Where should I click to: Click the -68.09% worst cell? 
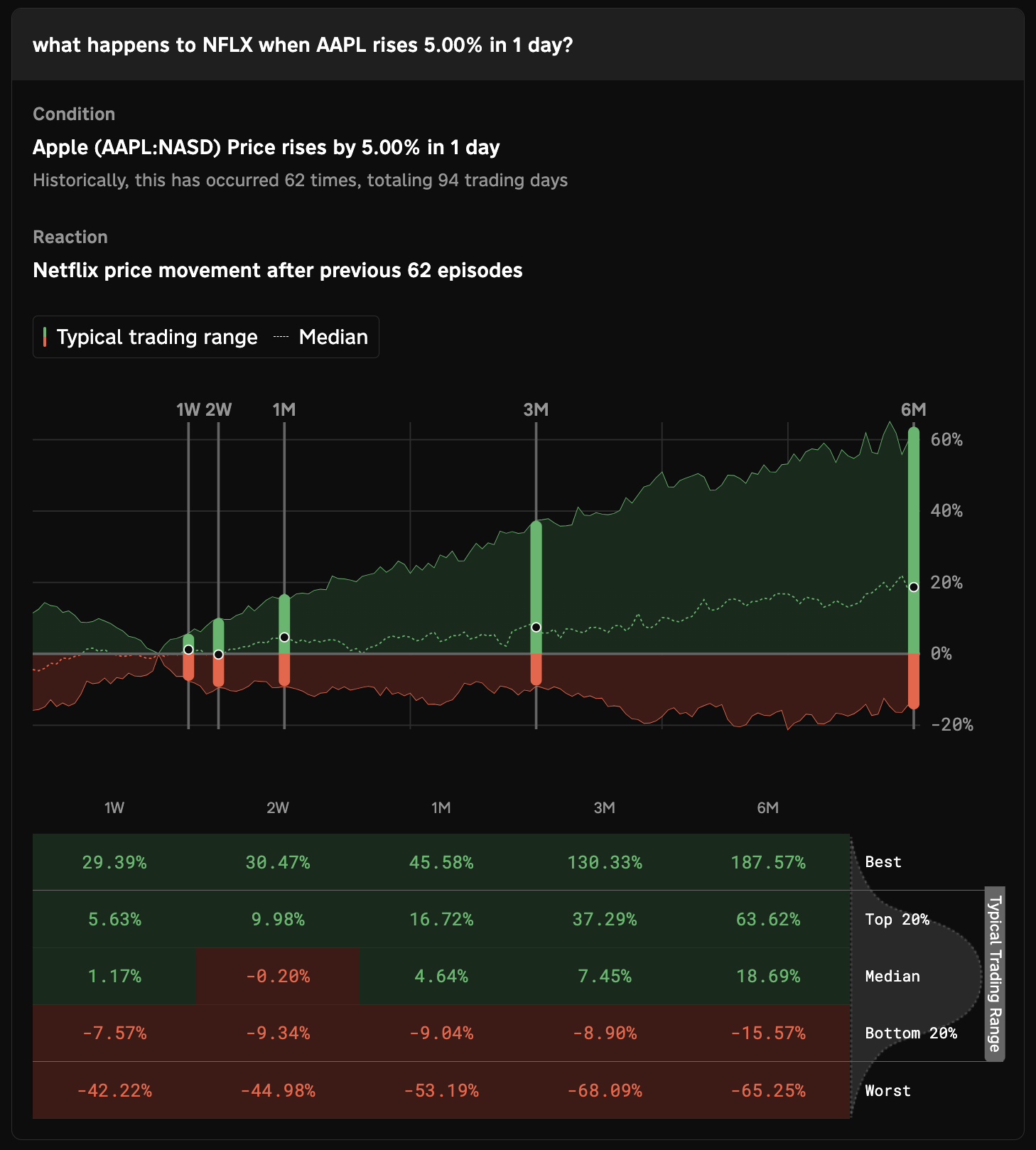pyautogui.click(x=605, y=1090)
